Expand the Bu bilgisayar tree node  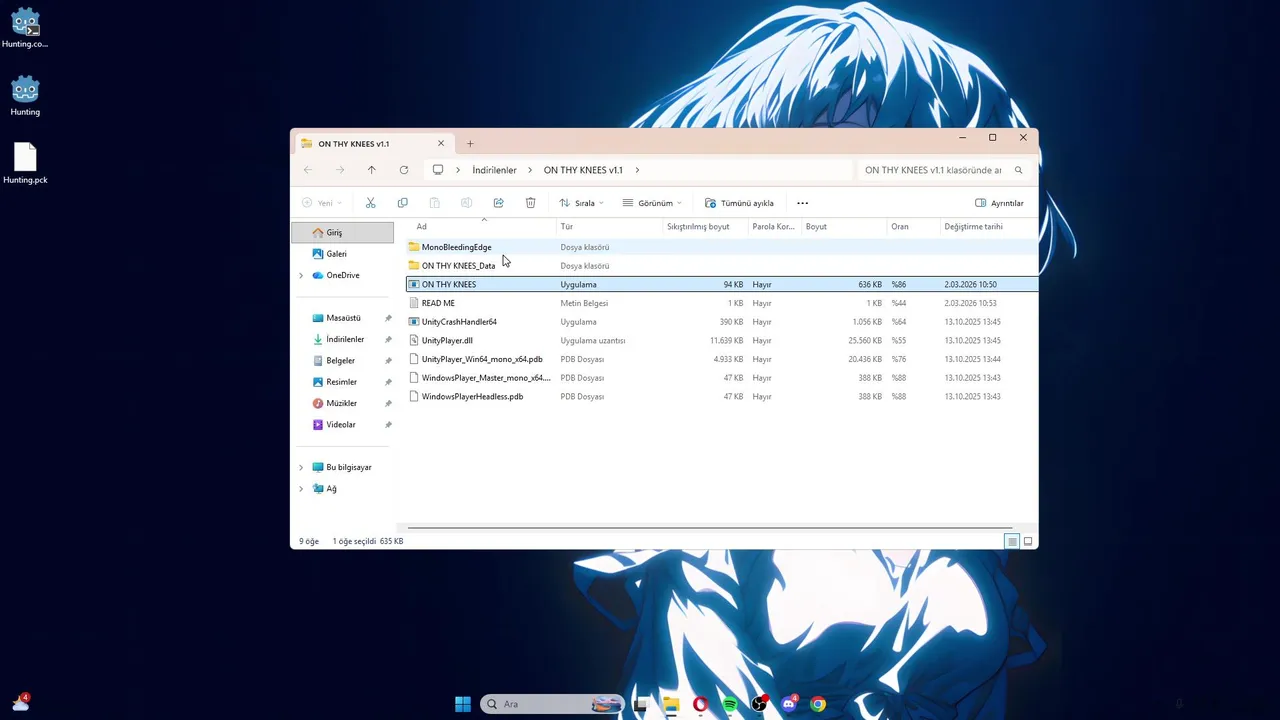[301, 467]
